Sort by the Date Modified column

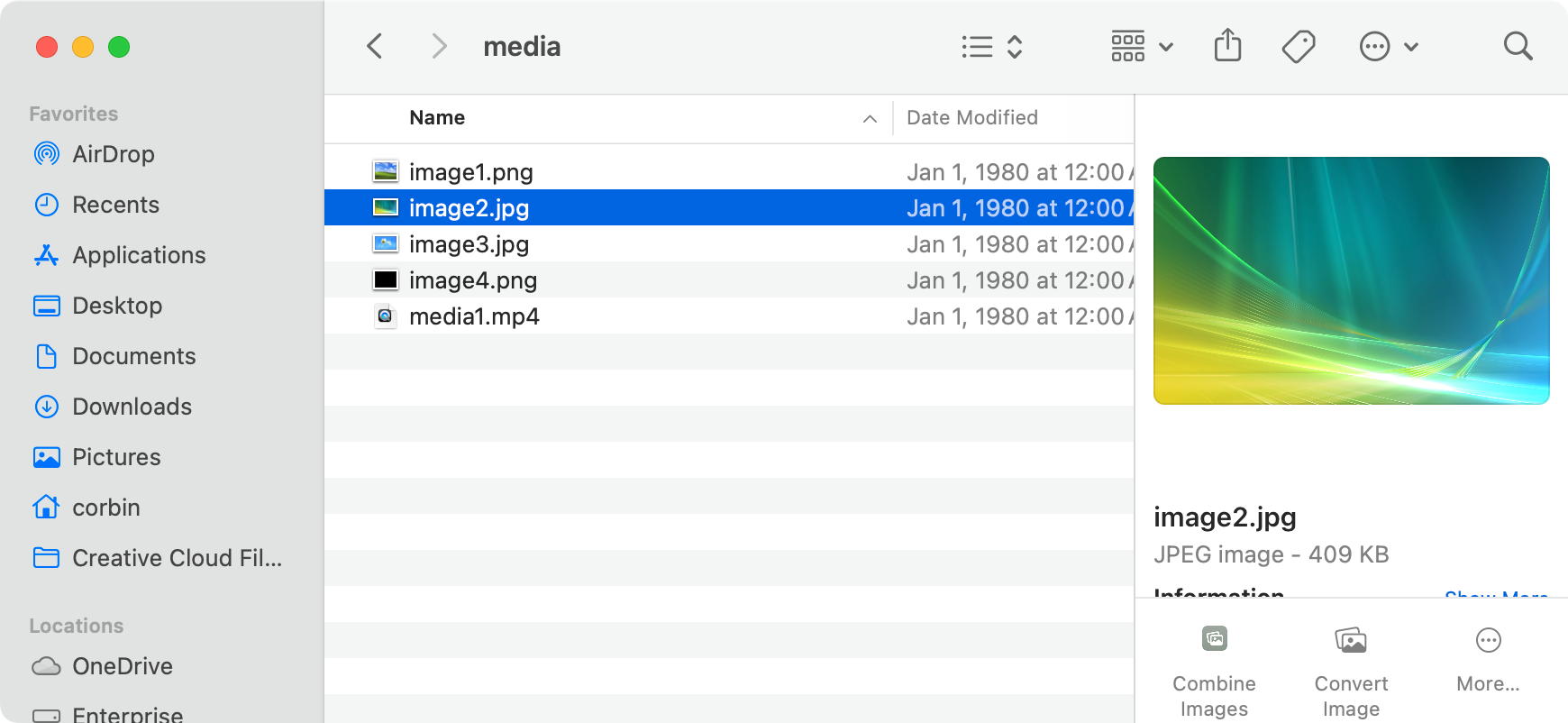[972, 117]
